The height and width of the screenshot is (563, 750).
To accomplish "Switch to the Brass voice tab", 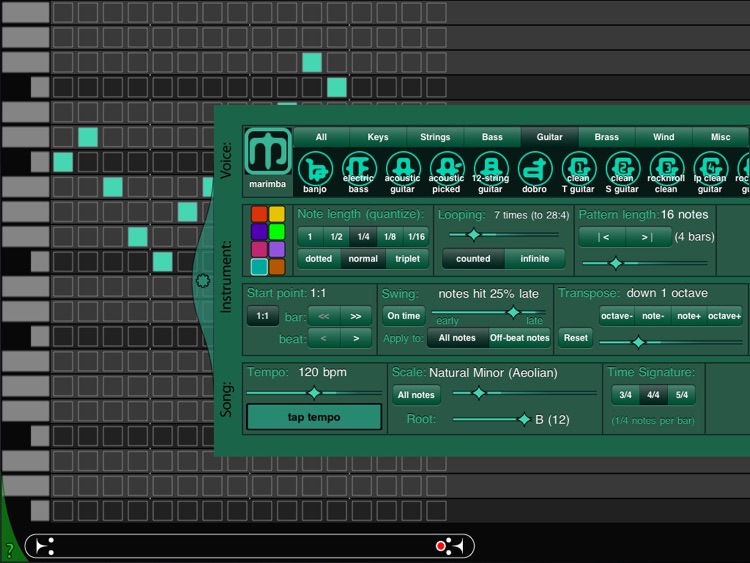I will click(607, 137).
